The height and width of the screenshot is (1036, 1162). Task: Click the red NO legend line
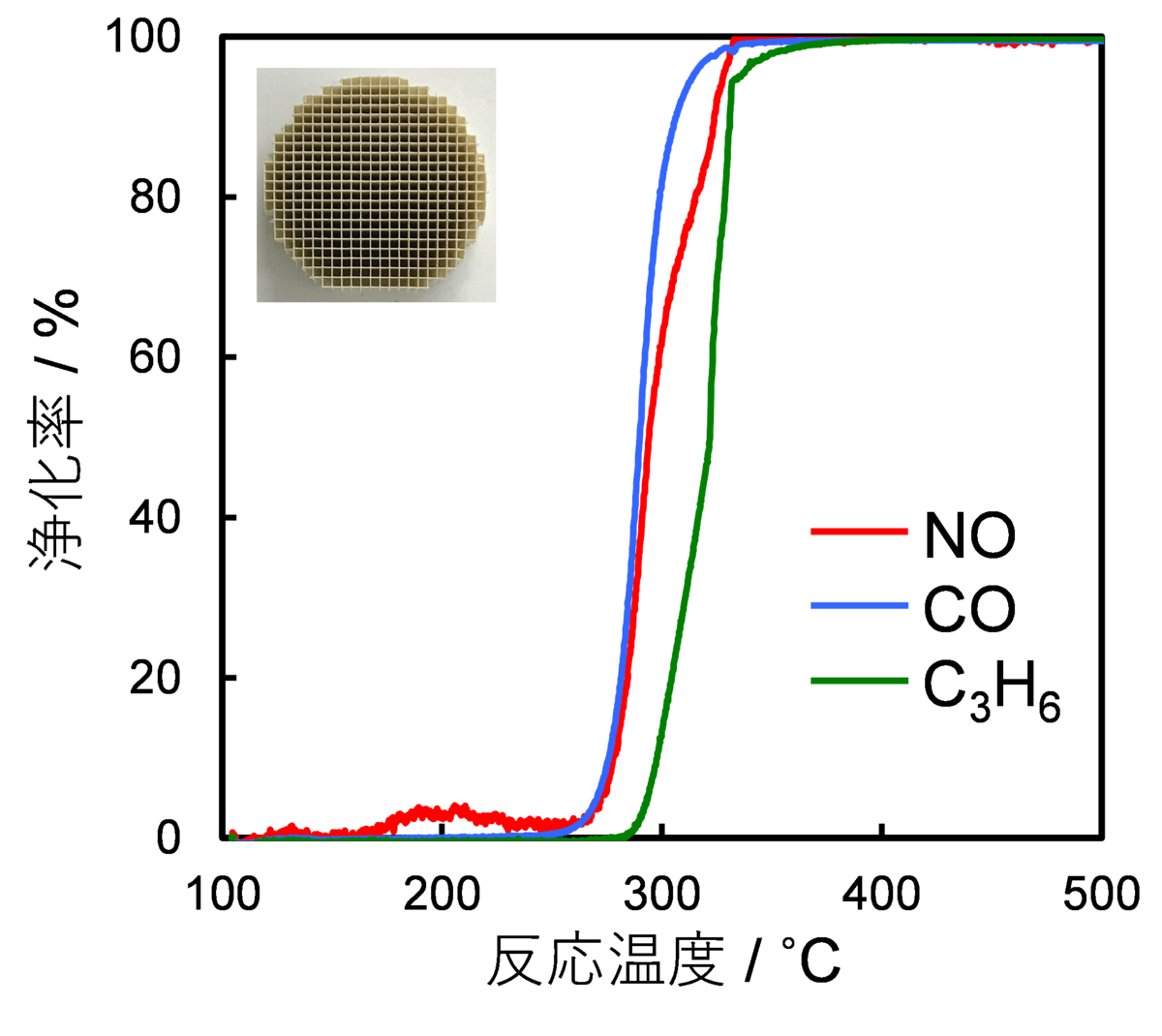[x=859, y=532]
